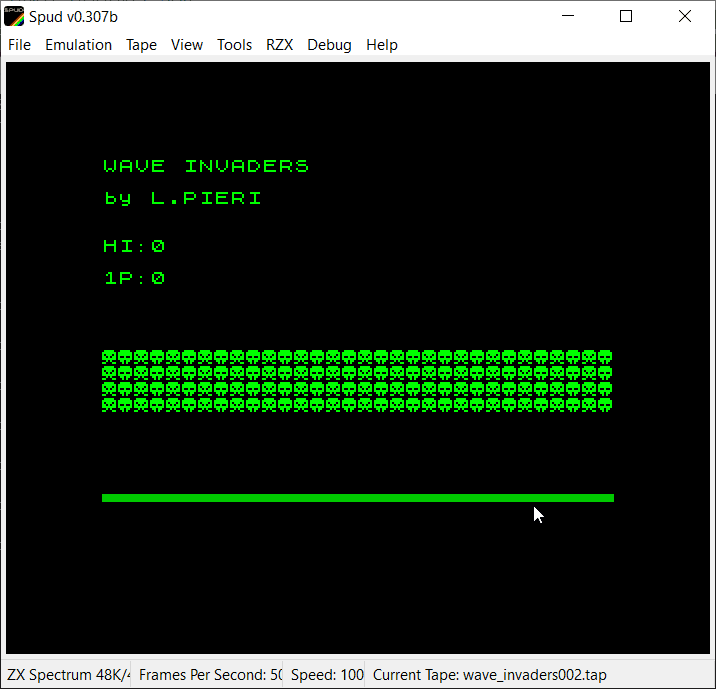Viewport: 716px width, 689px height.
Task: Minimize the Spud window
Action: [x=568, y=16]
